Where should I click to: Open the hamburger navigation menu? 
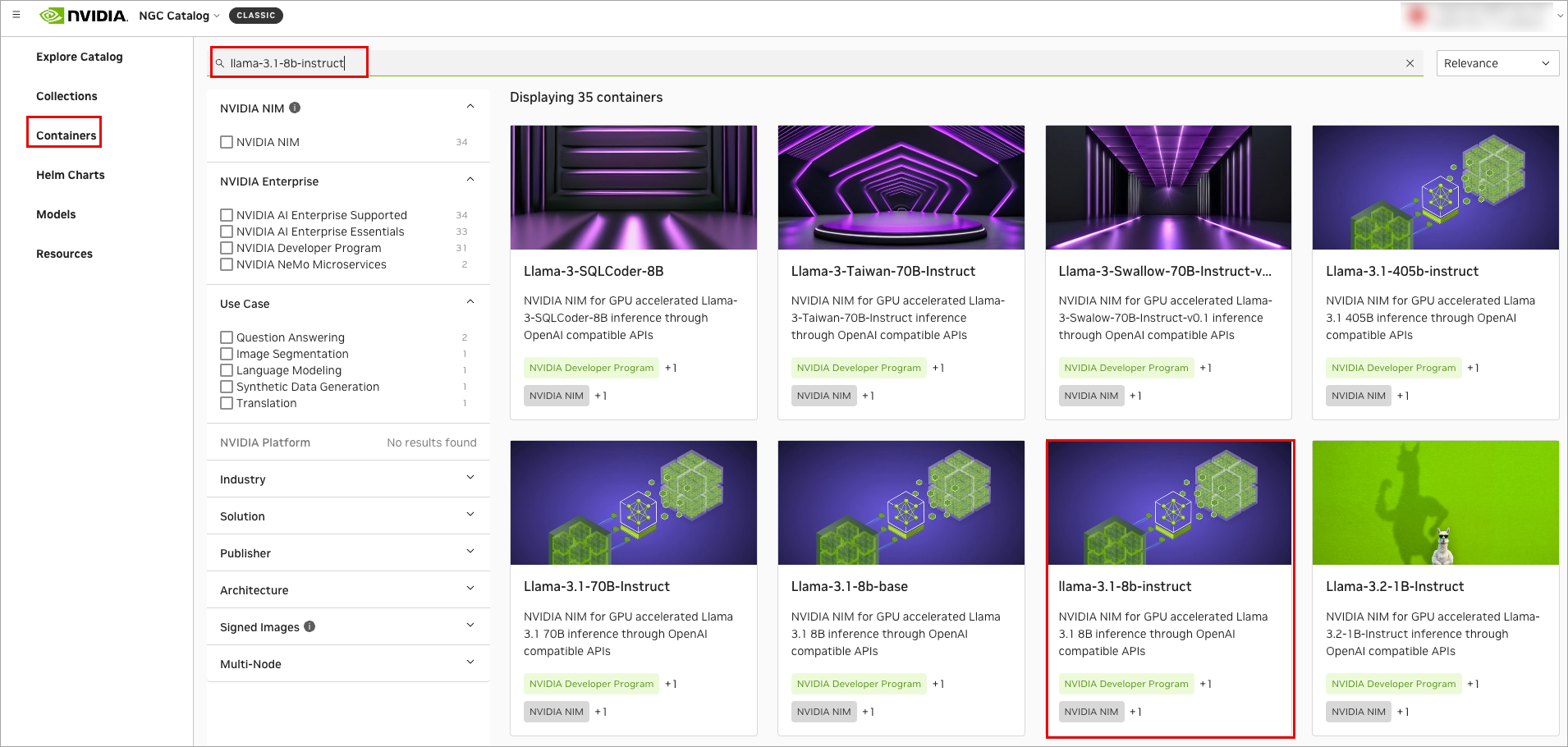click(16, 15)
